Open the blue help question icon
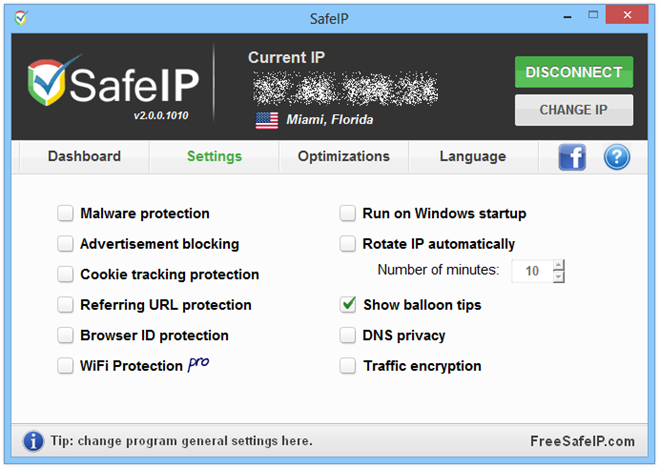Image resolution: width=660 pixels, height=468 pixels. click(x=617, y=157)
